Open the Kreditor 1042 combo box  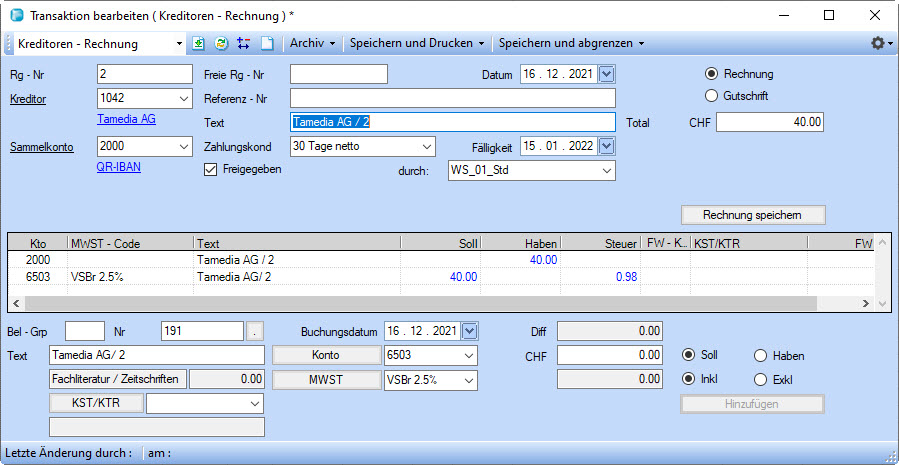tap(182, 98)
